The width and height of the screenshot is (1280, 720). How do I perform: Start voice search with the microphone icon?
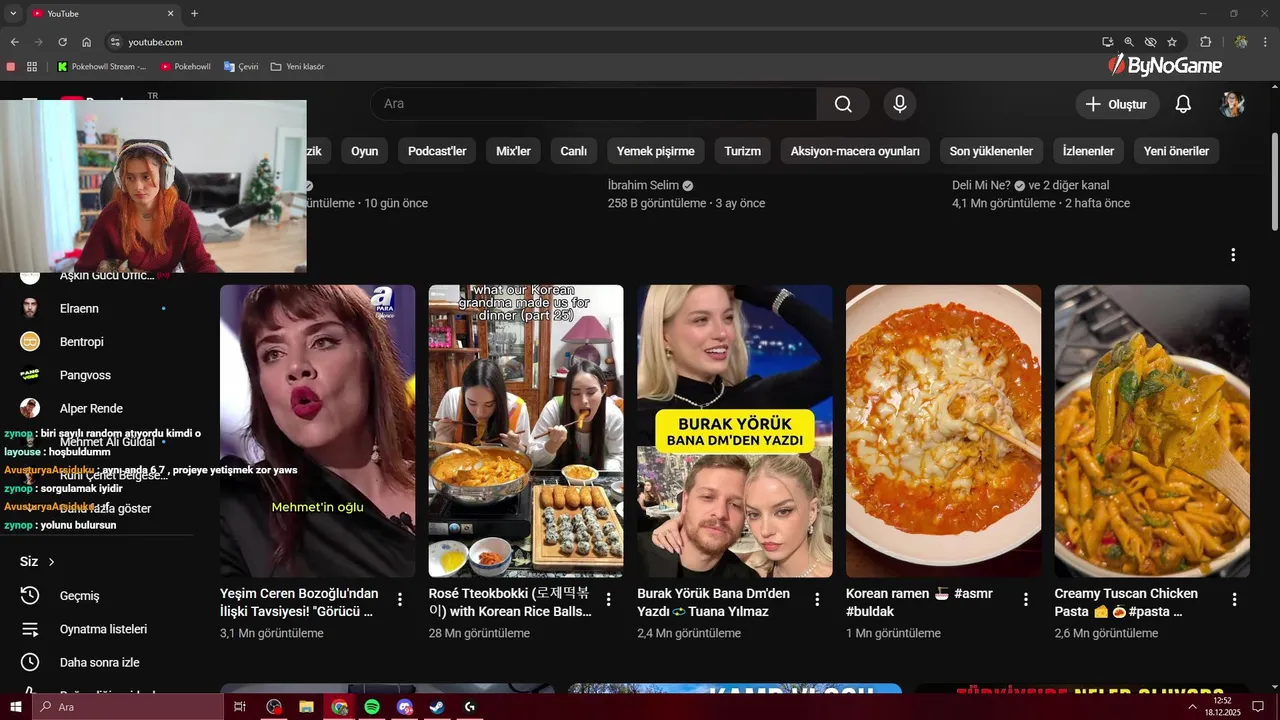pos(900,104)
